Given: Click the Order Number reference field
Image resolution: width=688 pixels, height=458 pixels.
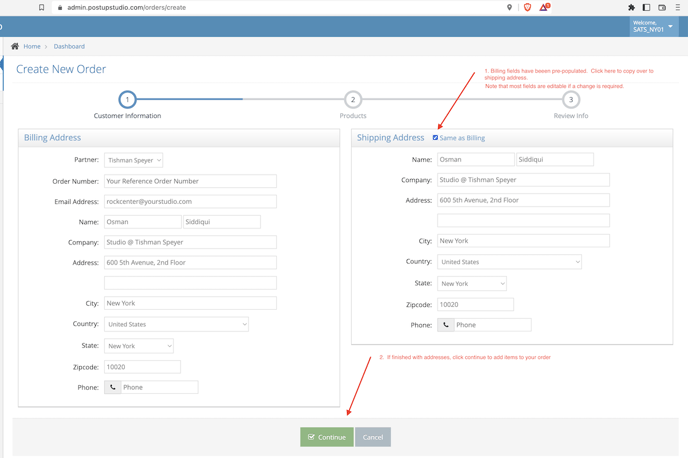Looking at the screenshot, I should coord(190,181).
